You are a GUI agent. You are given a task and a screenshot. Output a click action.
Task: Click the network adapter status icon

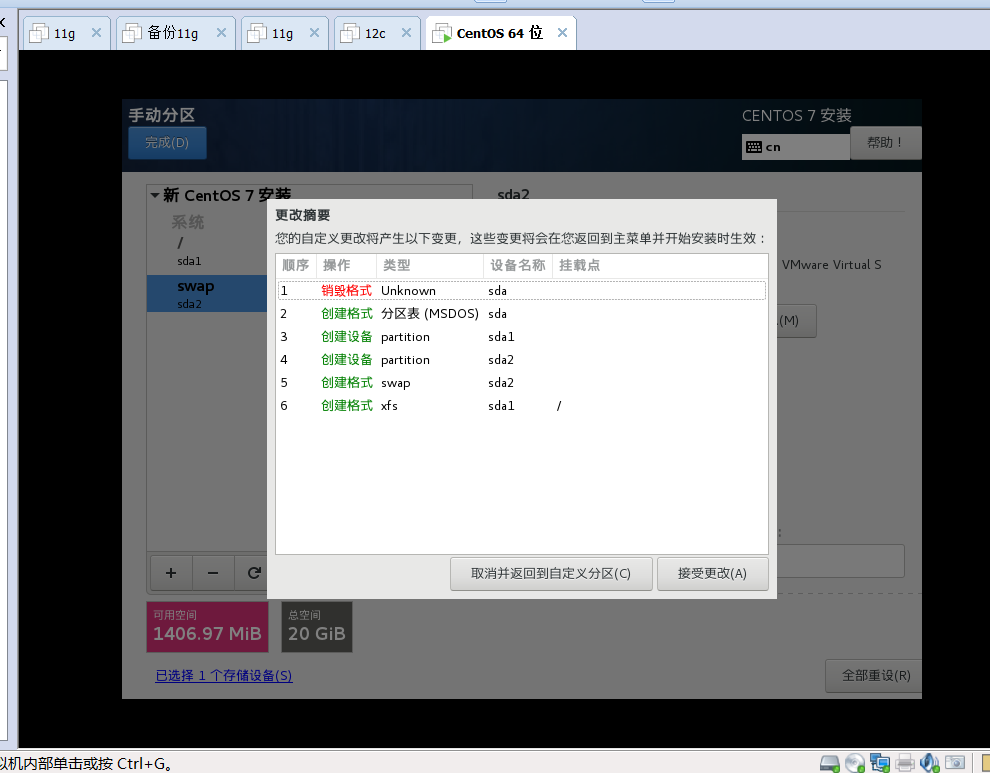(880, 763)
